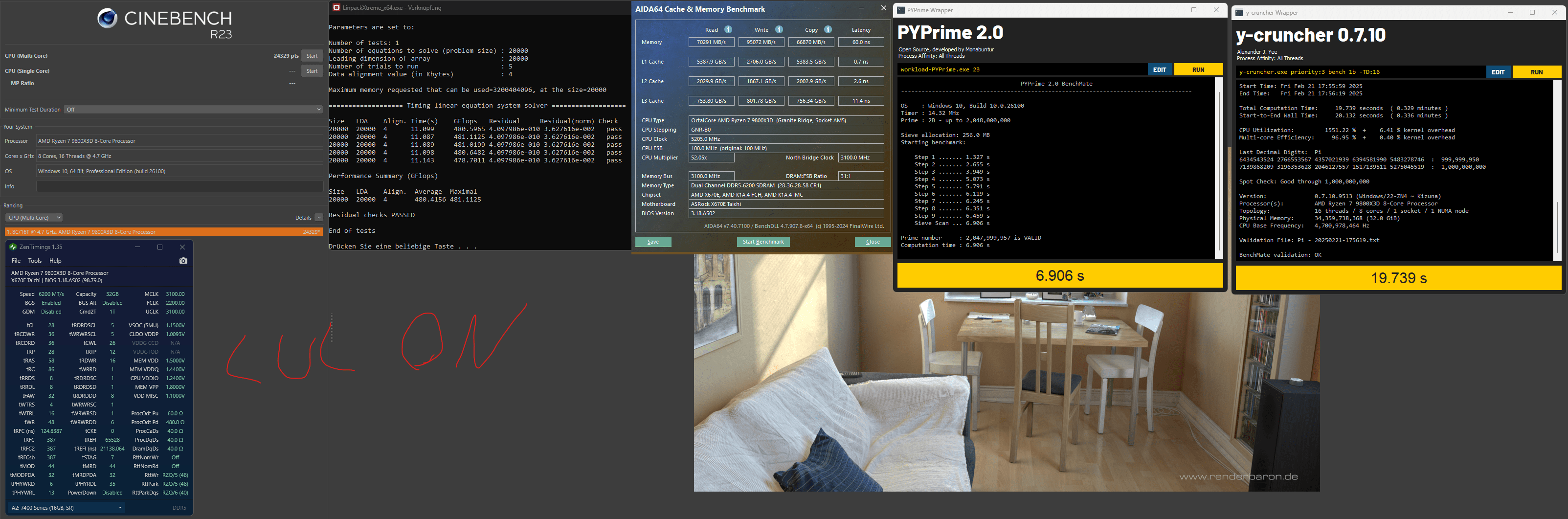Click the y-cruncher 19.739 s result bar
Viewport: 1568px width, 519px height.
[1398, 278]
